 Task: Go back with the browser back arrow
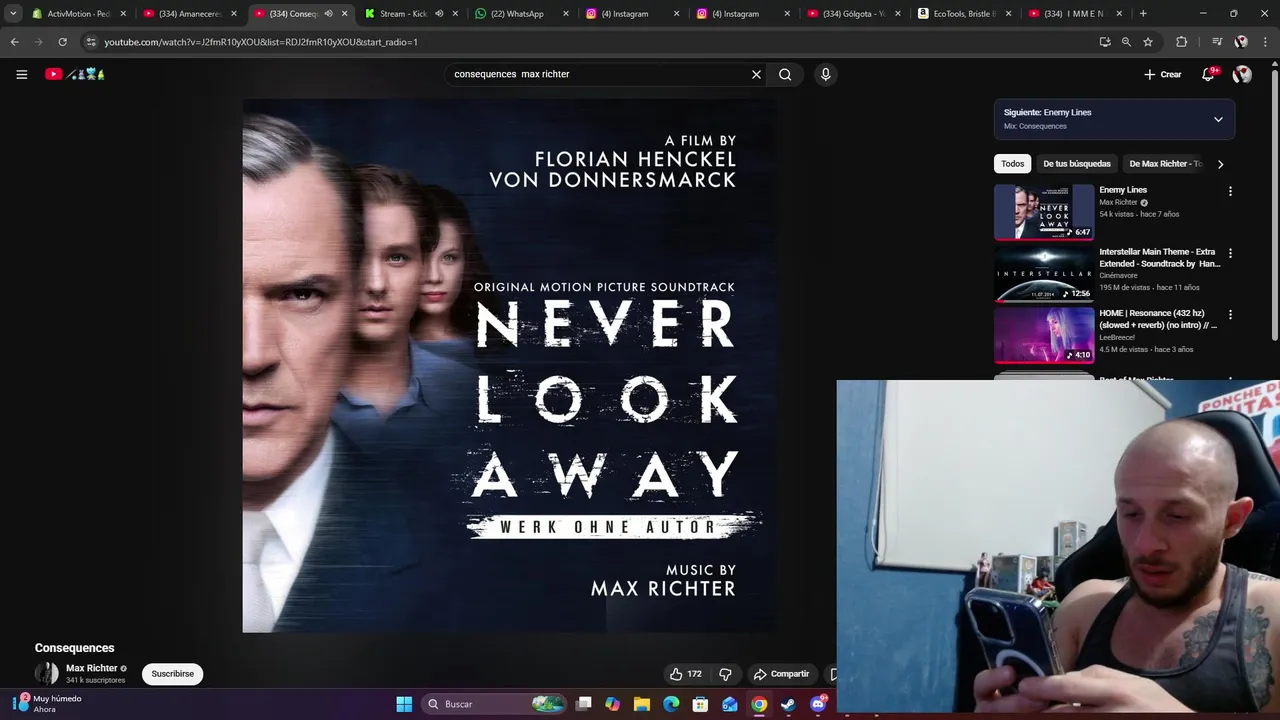click(x=14, y=42)
